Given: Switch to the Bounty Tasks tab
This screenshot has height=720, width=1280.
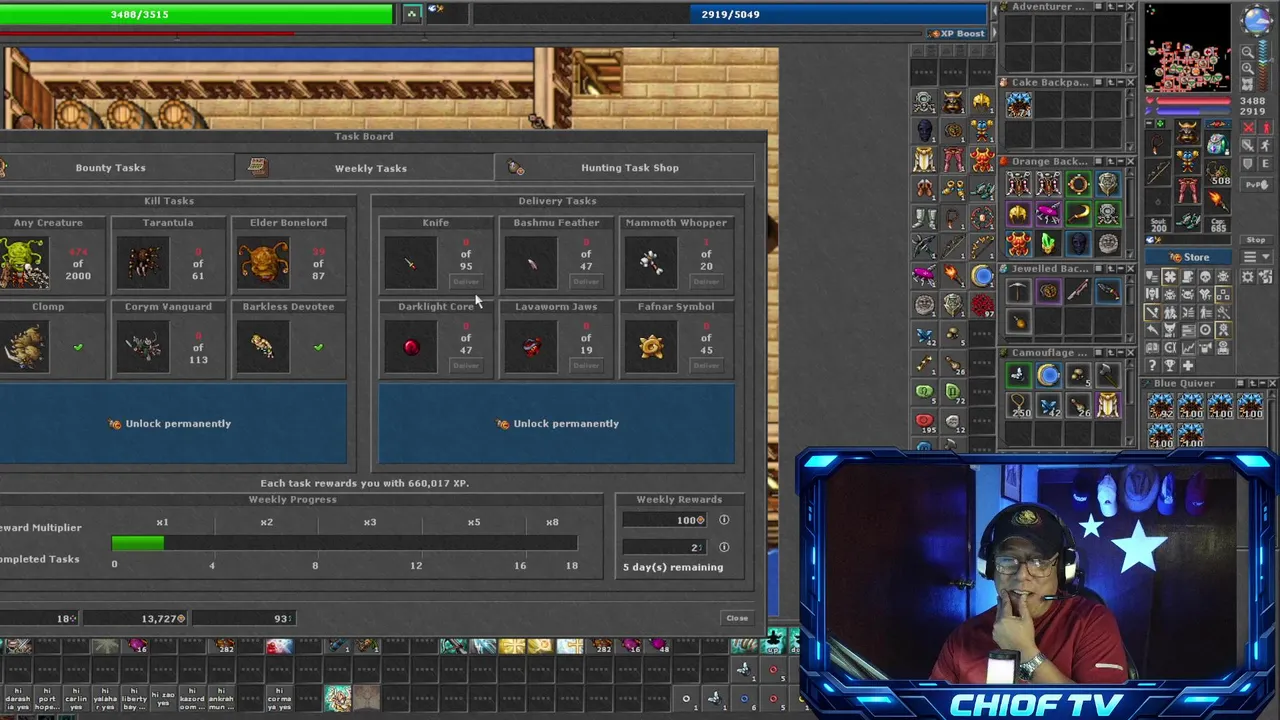Looking at the screenshot, I should point(110,168).
